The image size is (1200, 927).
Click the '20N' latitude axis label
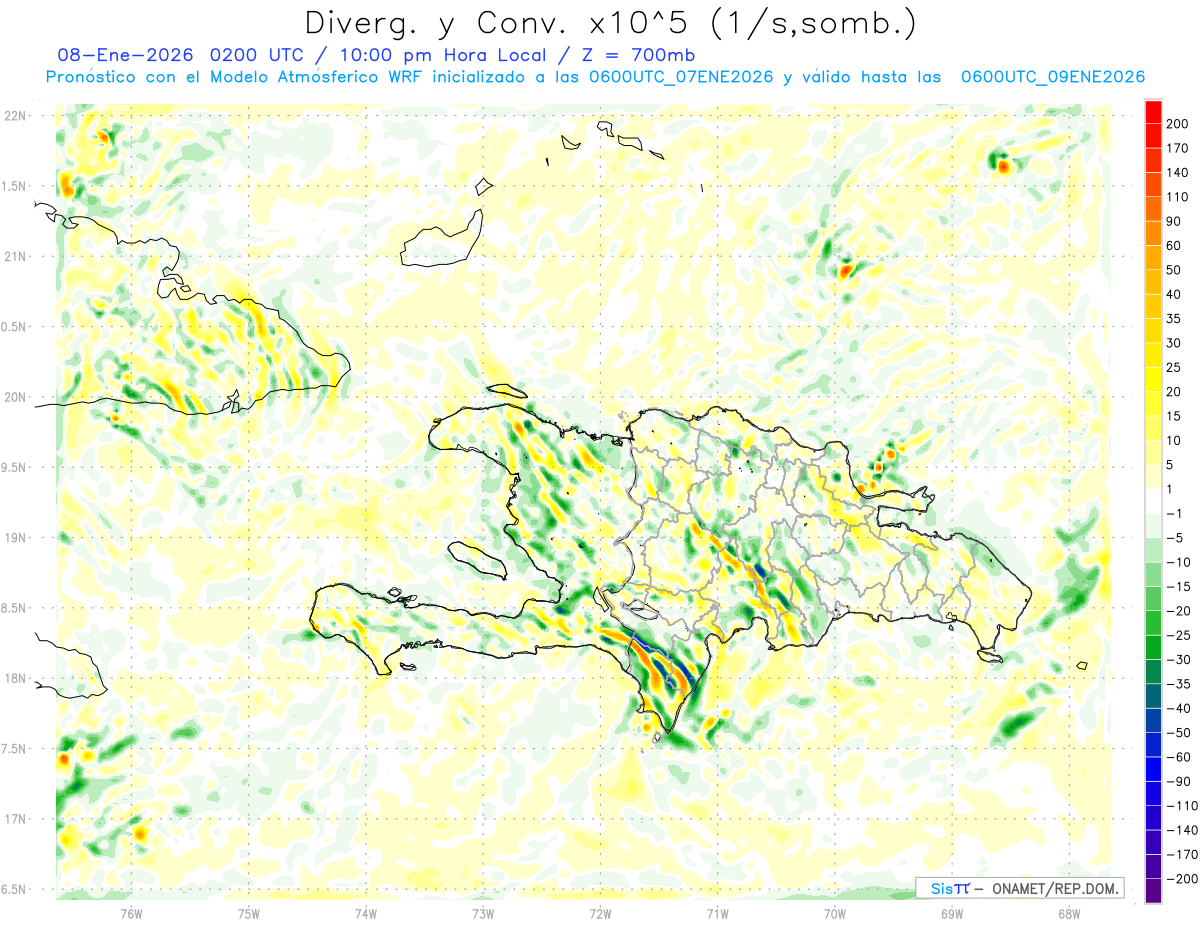pyautogui.click(x=15, y=397)
